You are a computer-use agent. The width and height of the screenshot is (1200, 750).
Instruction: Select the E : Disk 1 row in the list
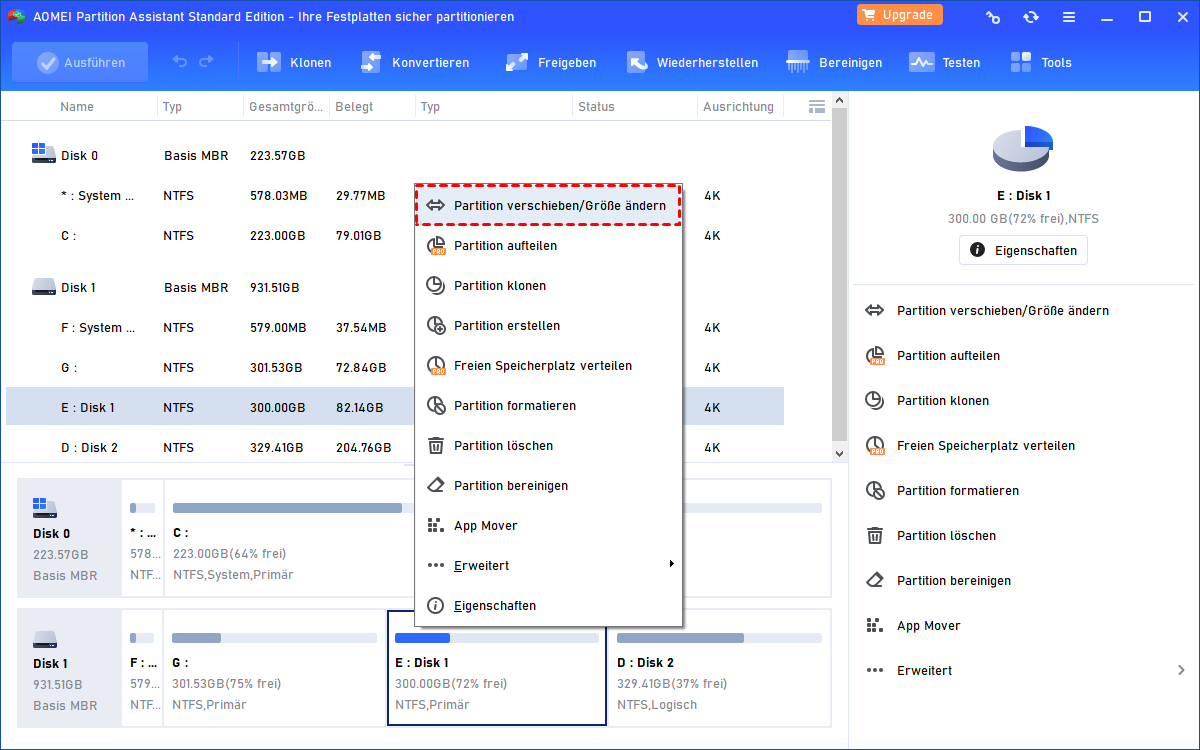pyautogui.click(x=395, y=407)
